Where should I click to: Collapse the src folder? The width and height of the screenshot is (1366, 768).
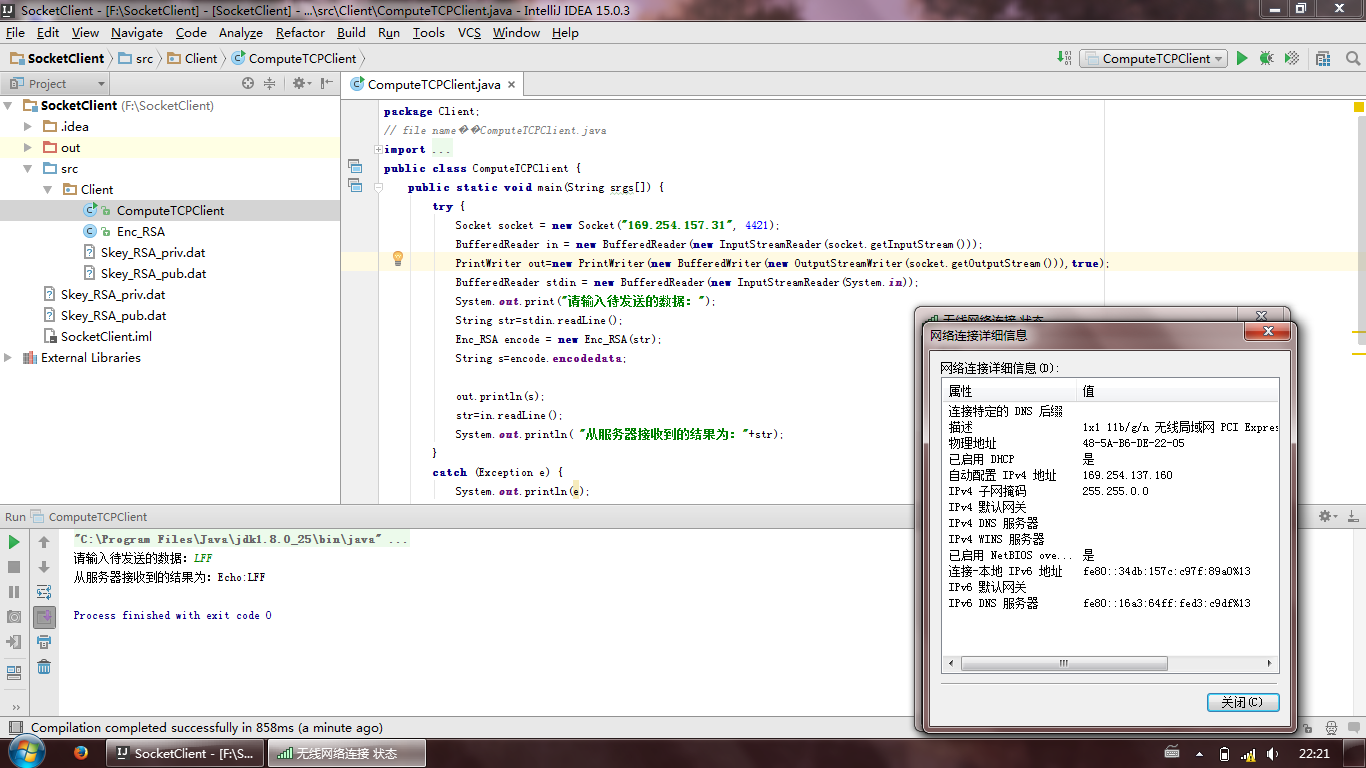[x=28, y=168]
